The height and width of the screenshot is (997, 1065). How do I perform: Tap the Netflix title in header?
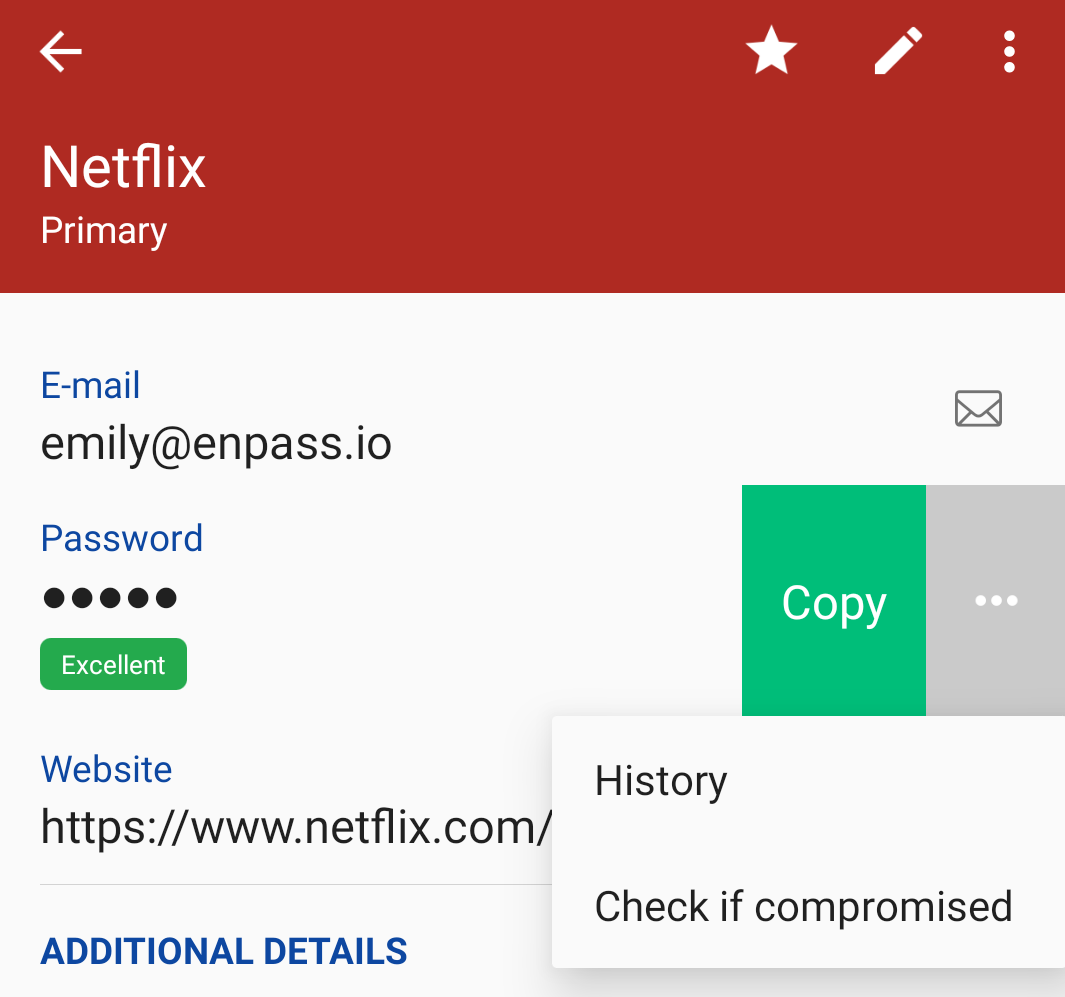(123, 166)
